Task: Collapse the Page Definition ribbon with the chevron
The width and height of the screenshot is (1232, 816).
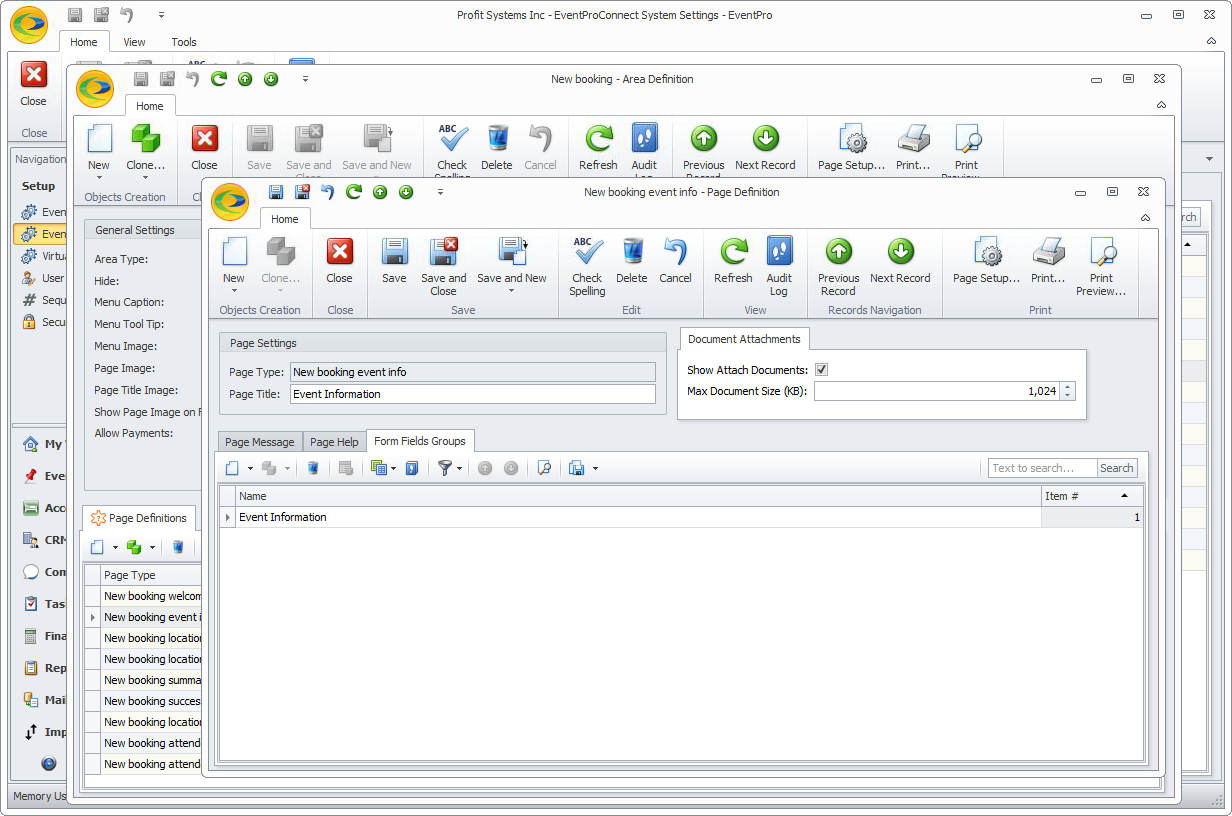Action: click(x=1145, y=218)
